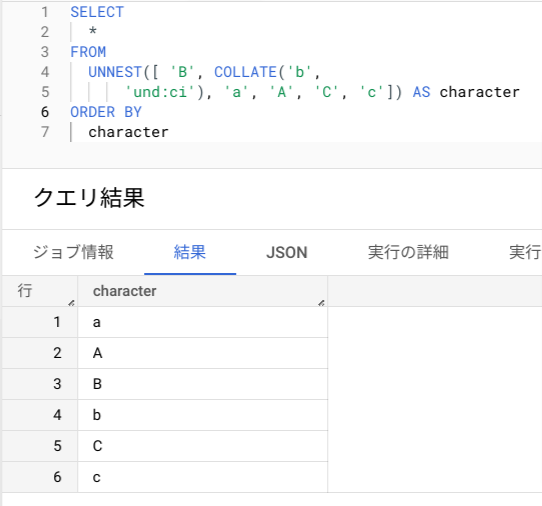Select result cell 'a' in row 1

[x=203, y=322]
